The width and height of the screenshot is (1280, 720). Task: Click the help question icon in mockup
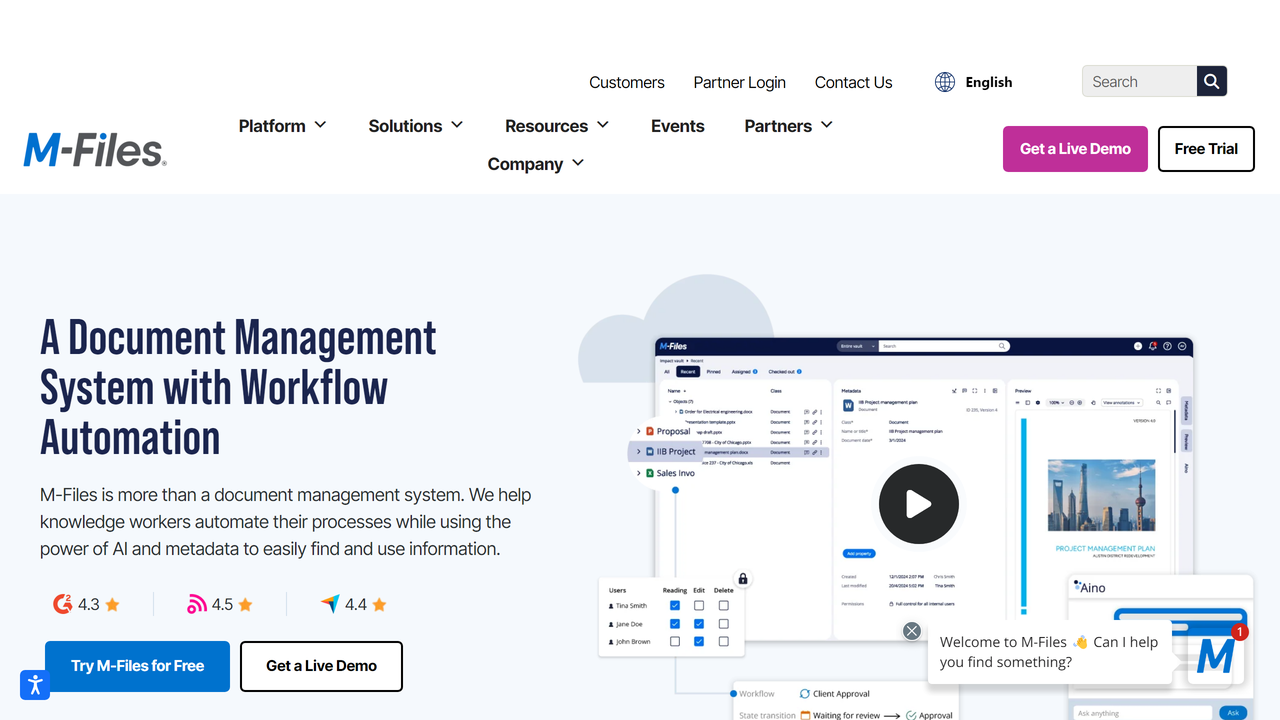[1167, 346]
